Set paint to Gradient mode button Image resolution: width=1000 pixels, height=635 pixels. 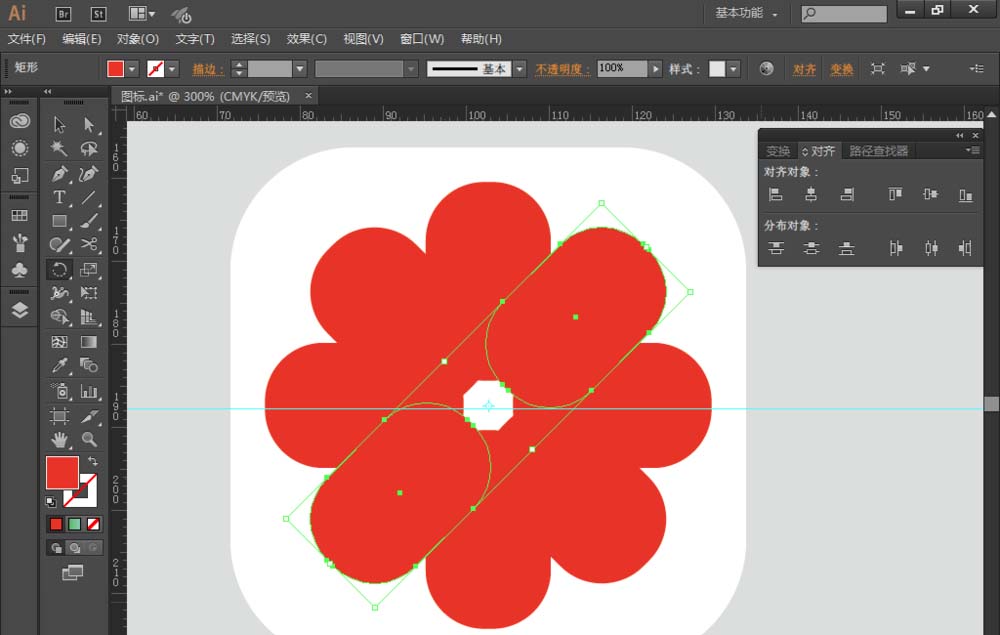coord(75,524)
